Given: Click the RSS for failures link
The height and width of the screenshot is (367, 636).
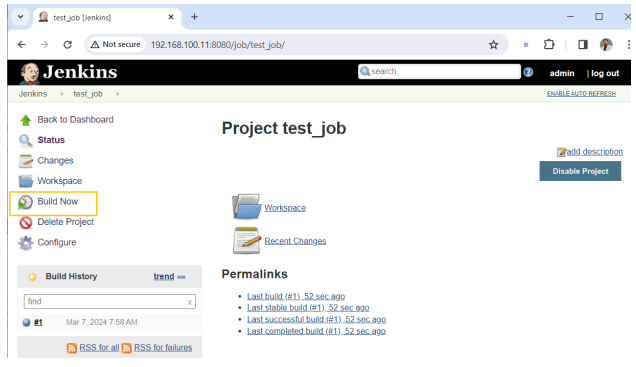Looking at the screenshot, I should pos(163,348).
